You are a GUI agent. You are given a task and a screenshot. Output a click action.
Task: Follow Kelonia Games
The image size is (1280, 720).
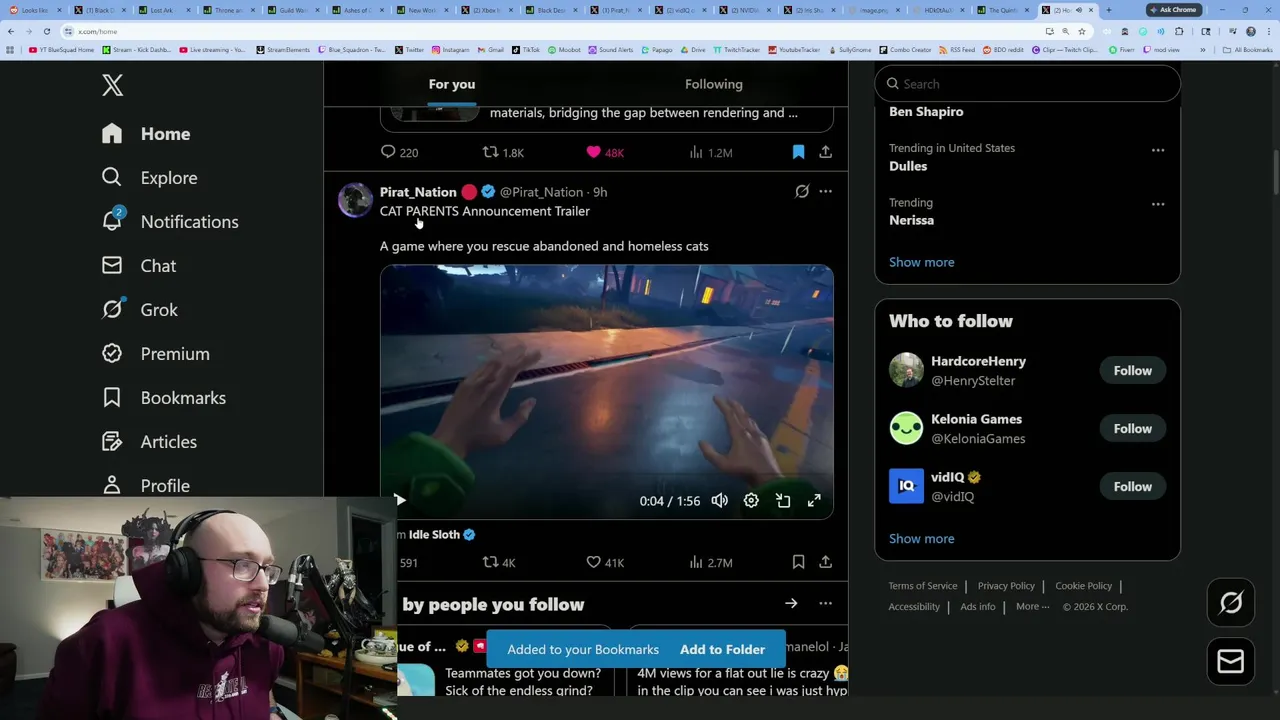click(x=1133, y=429)
